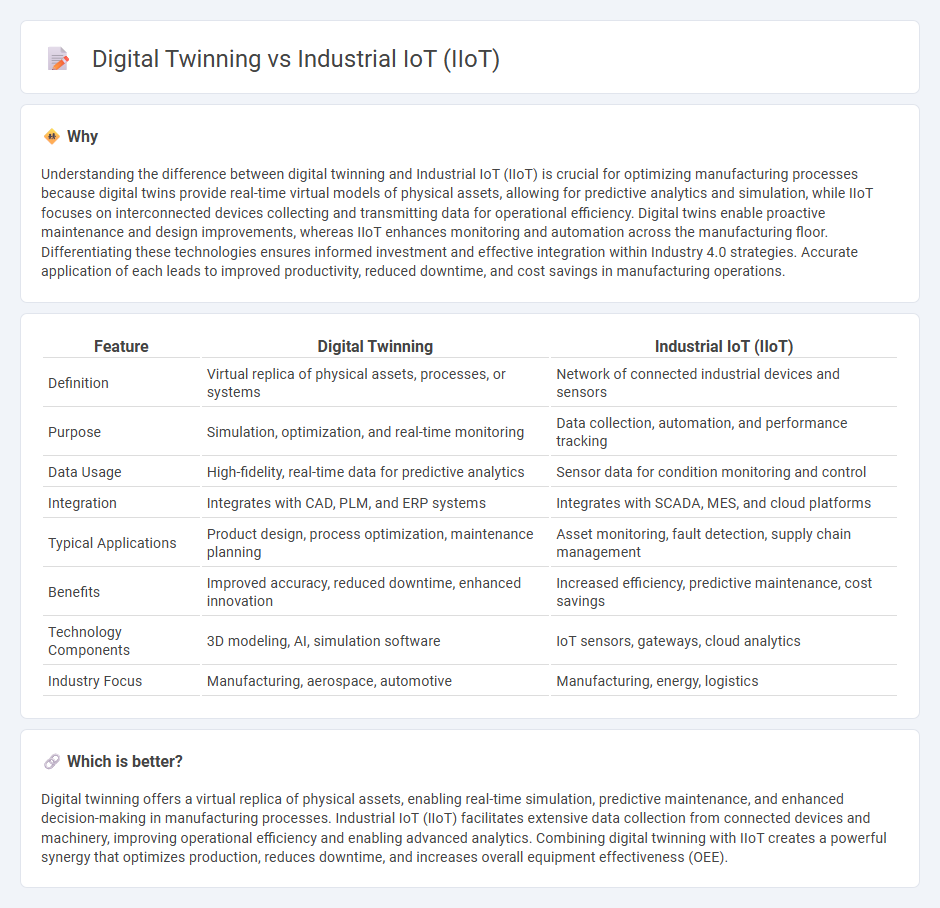Click the Integration row label

click(82, 503)
